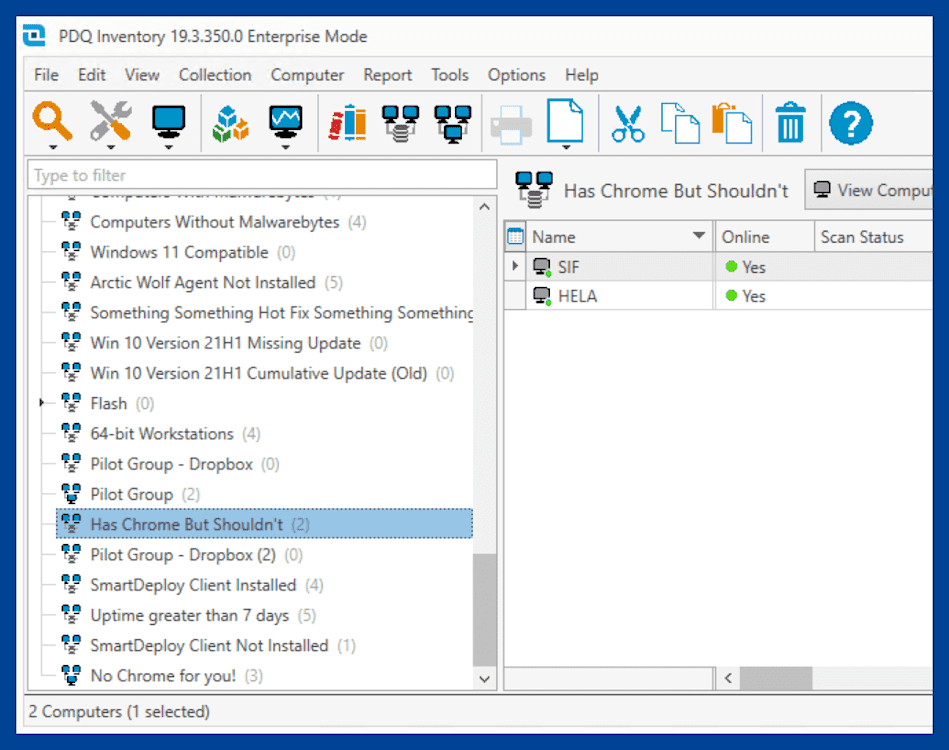Click the colored cubes collection icon
949x750 pixels.
point(230,123)
